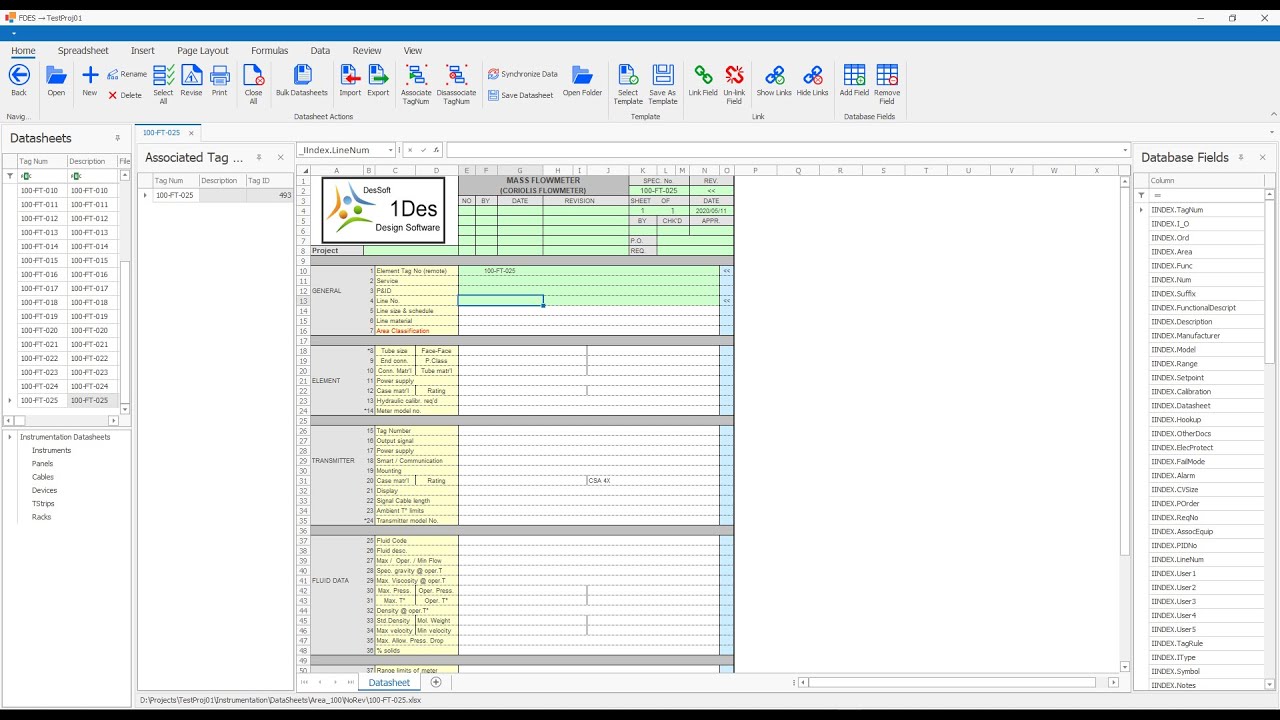
Task: Close the 100-FT-025 document tab
Action: 191,132
